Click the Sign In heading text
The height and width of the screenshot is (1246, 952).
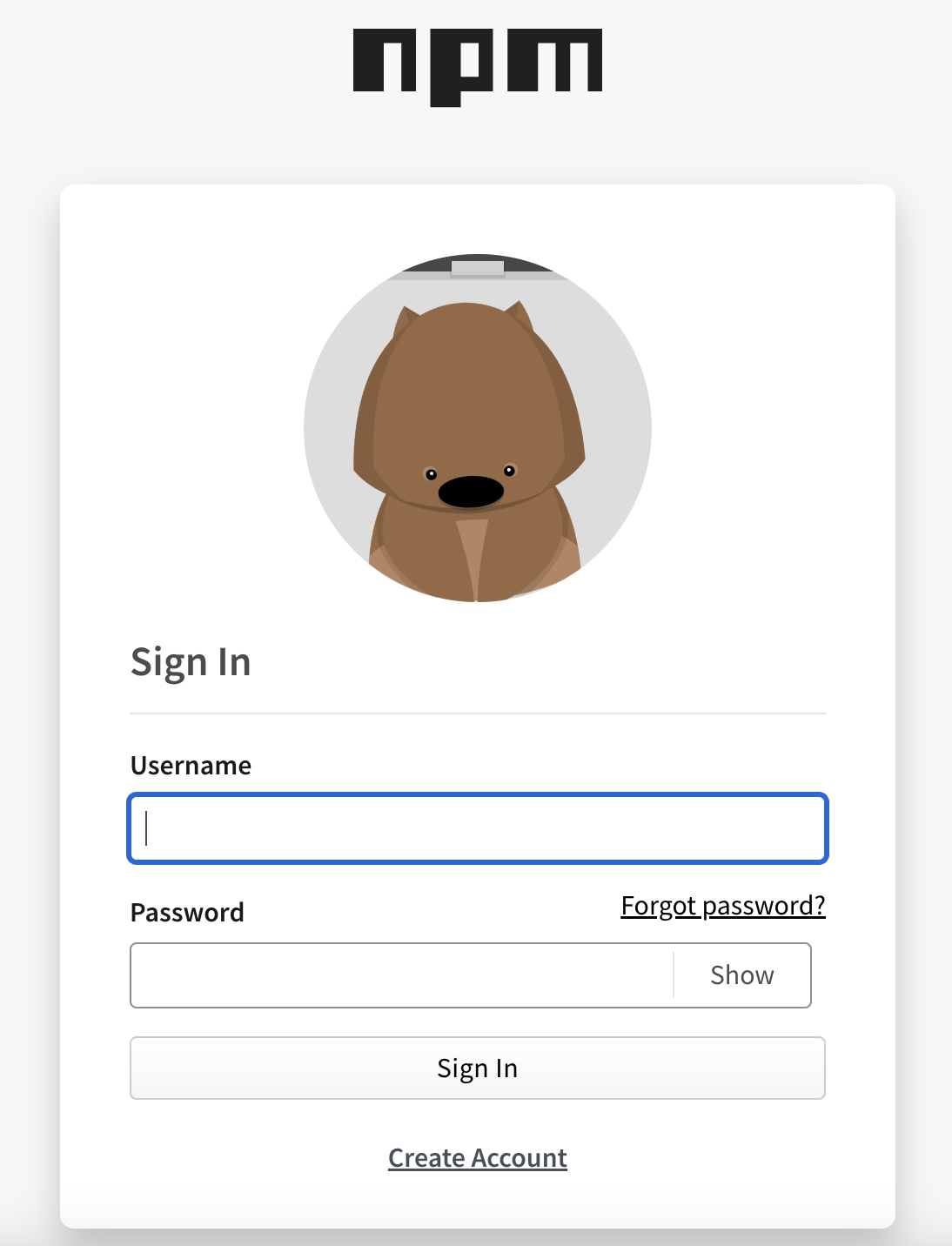pyautogui.click(x=191, y=662)
